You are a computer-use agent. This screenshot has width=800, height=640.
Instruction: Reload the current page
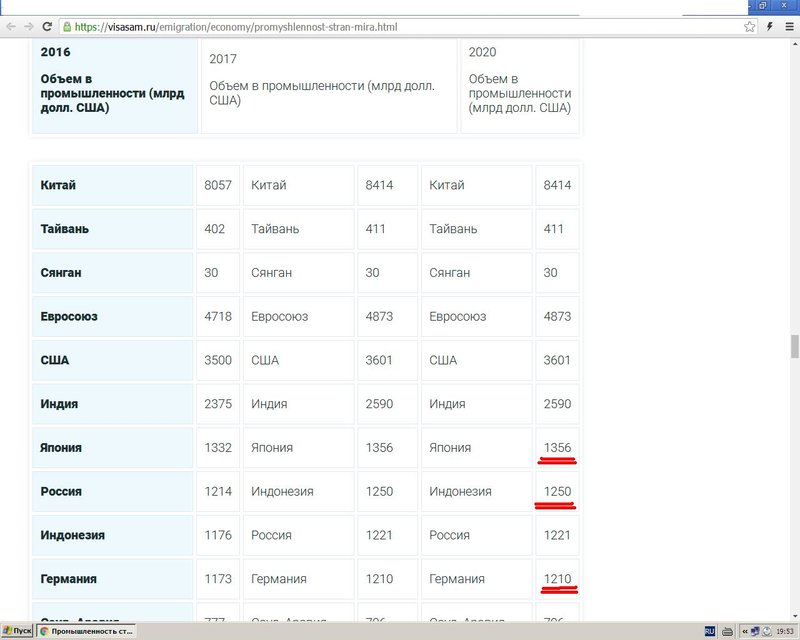click(x=48, y=27)
